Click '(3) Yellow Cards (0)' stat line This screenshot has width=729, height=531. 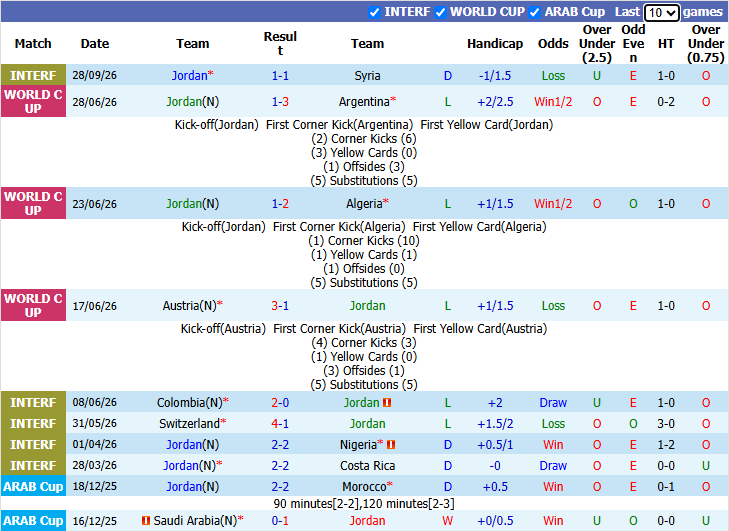click(364, 153)
